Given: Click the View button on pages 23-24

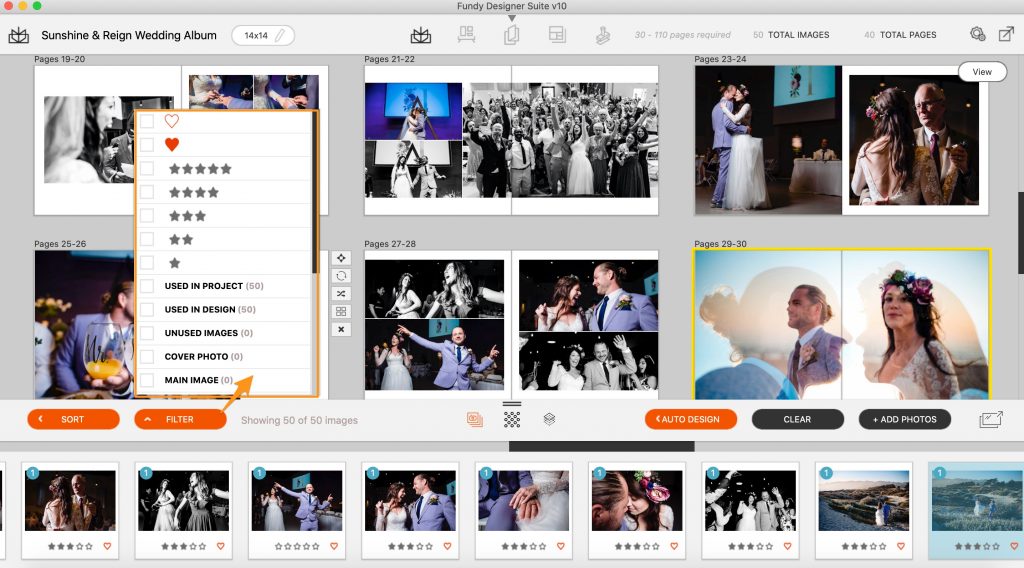Looking at the screenshot, I should 982,72.
